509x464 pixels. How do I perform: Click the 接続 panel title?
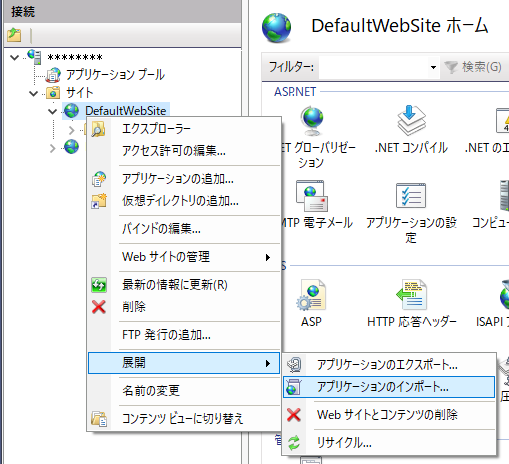click(x=23, y=12)
